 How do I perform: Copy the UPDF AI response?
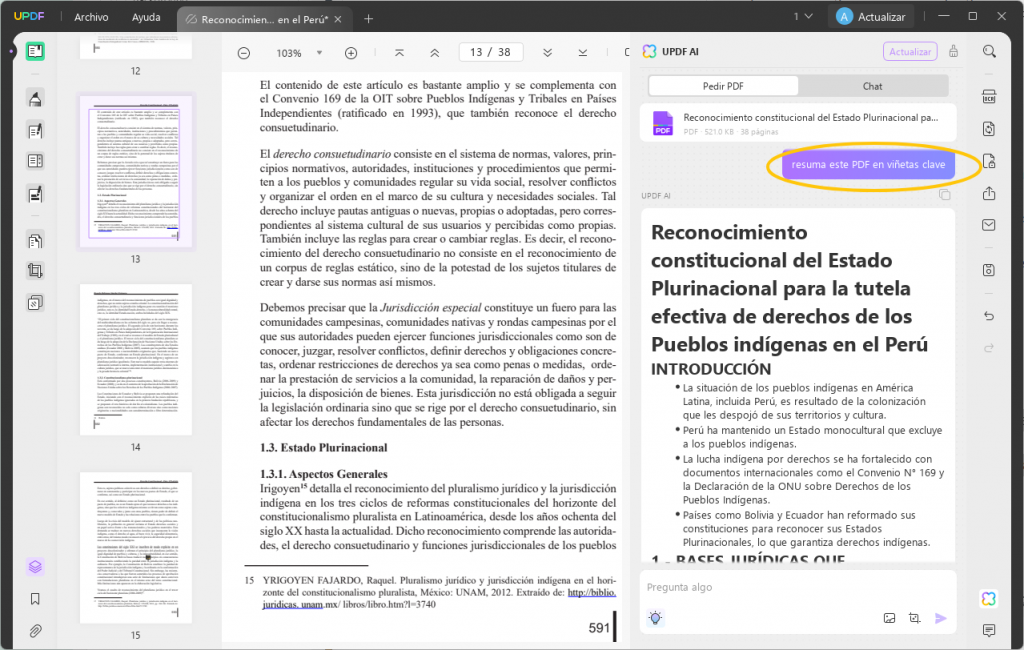[x=944, y=194]
